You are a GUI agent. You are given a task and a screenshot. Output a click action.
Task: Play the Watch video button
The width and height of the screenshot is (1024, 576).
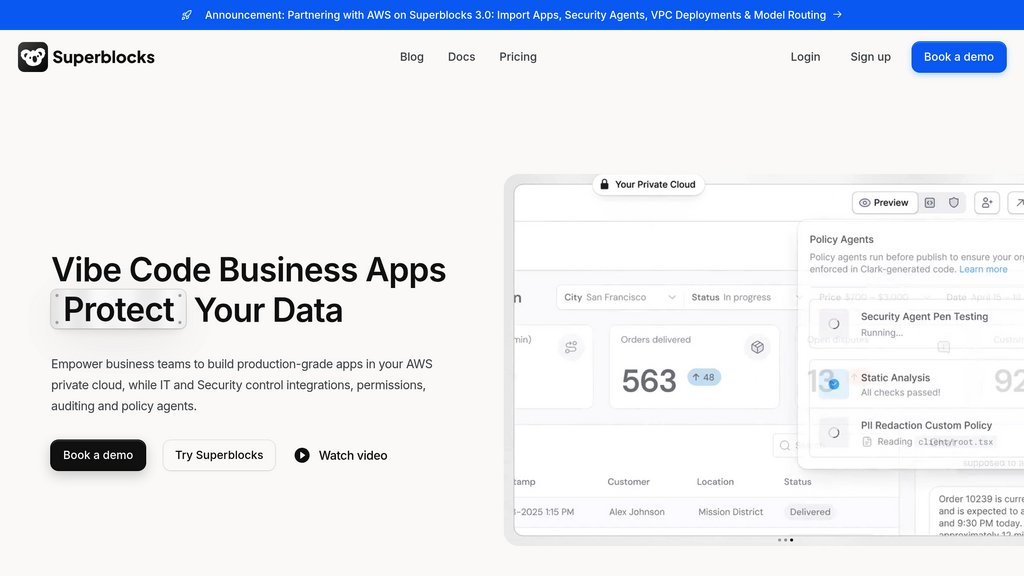point(340,455)
